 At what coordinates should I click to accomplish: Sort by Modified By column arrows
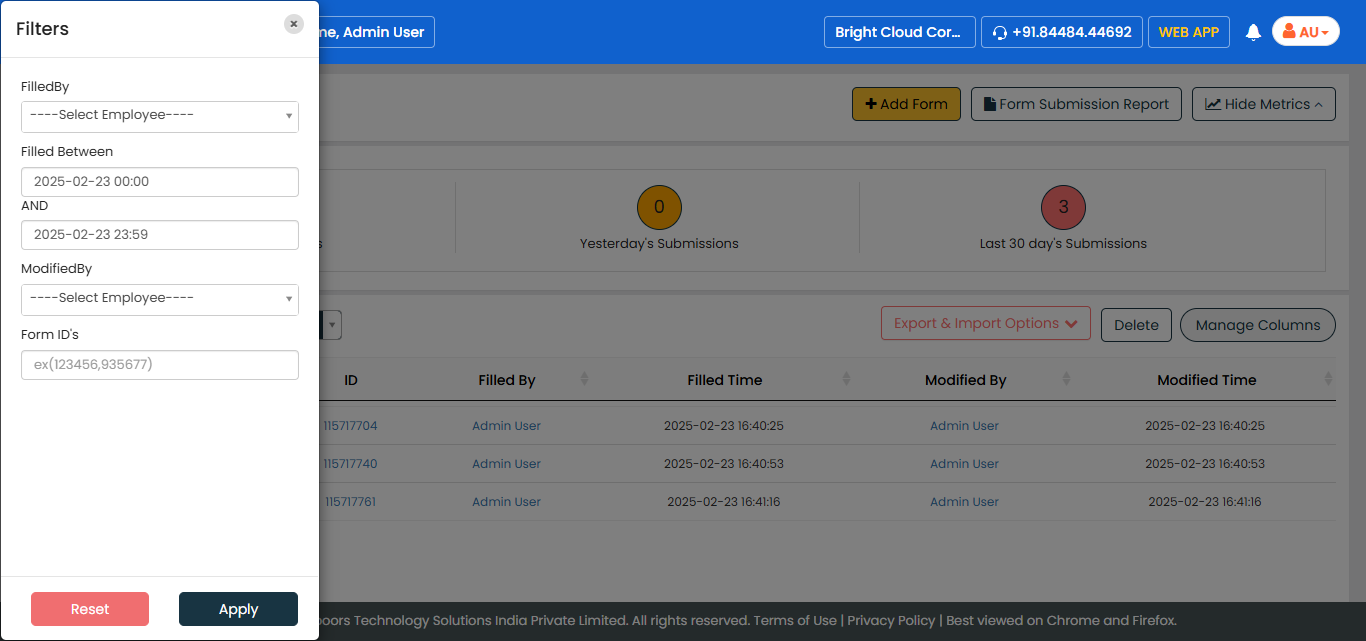[x=1067, y=380]
